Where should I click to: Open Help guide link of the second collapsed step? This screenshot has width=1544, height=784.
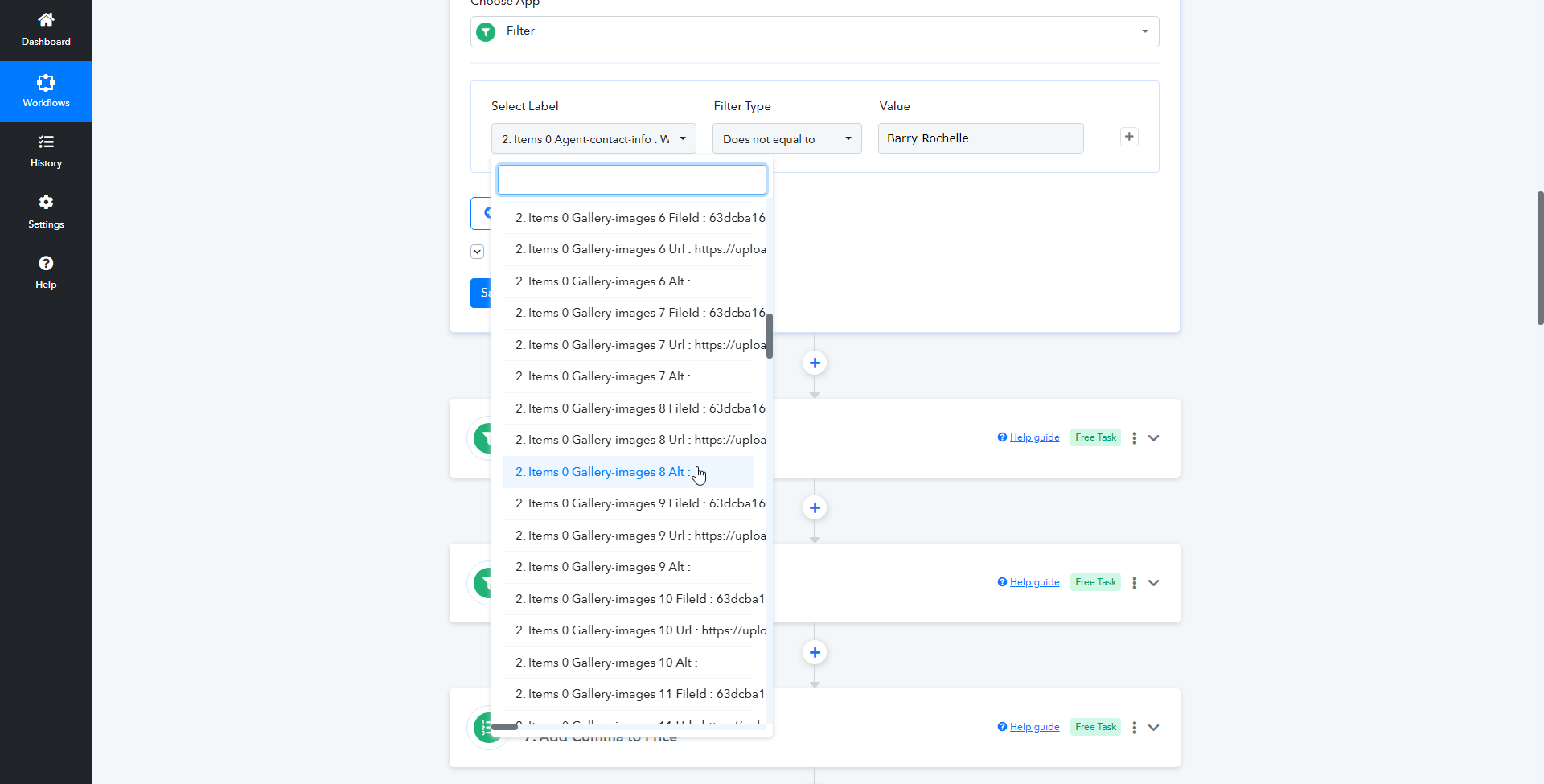click(x=1034, y=582)
